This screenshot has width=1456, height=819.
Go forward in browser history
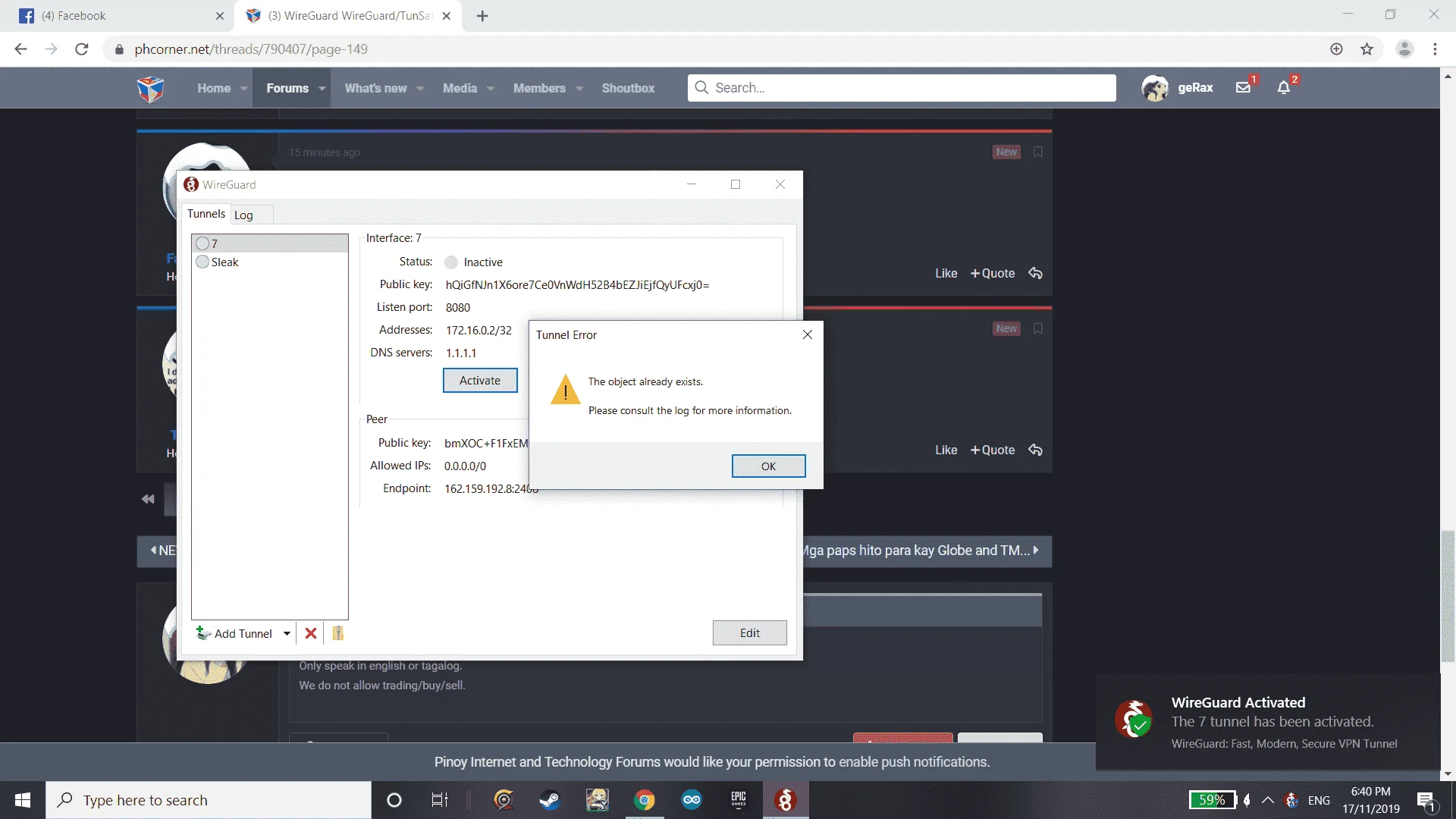point(51,49)
